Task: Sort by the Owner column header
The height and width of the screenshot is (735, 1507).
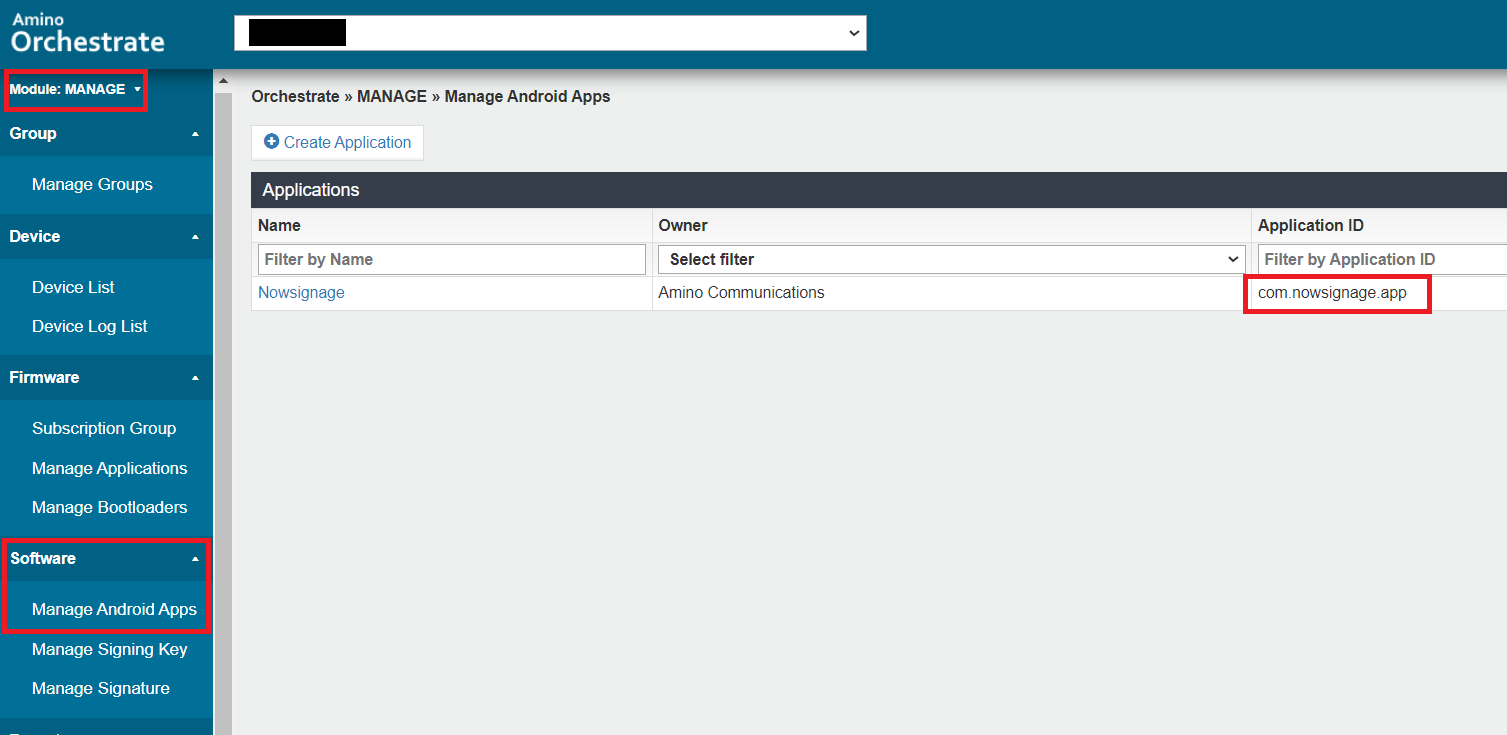Action: (683, 225)
